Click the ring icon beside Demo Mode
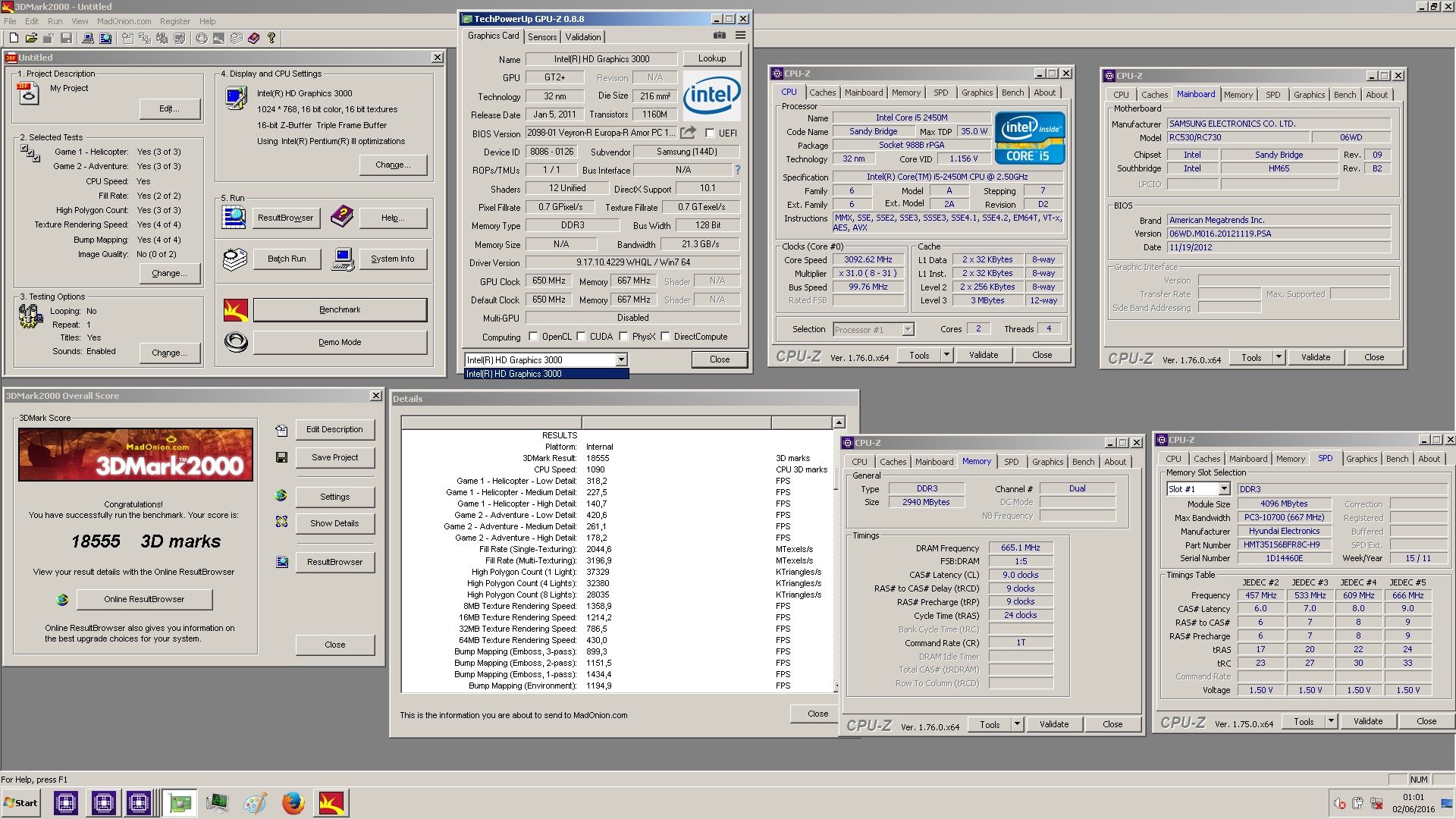The height and width of the screenshot is (819, 1456). pyautogui.click(x=236, y=342)
